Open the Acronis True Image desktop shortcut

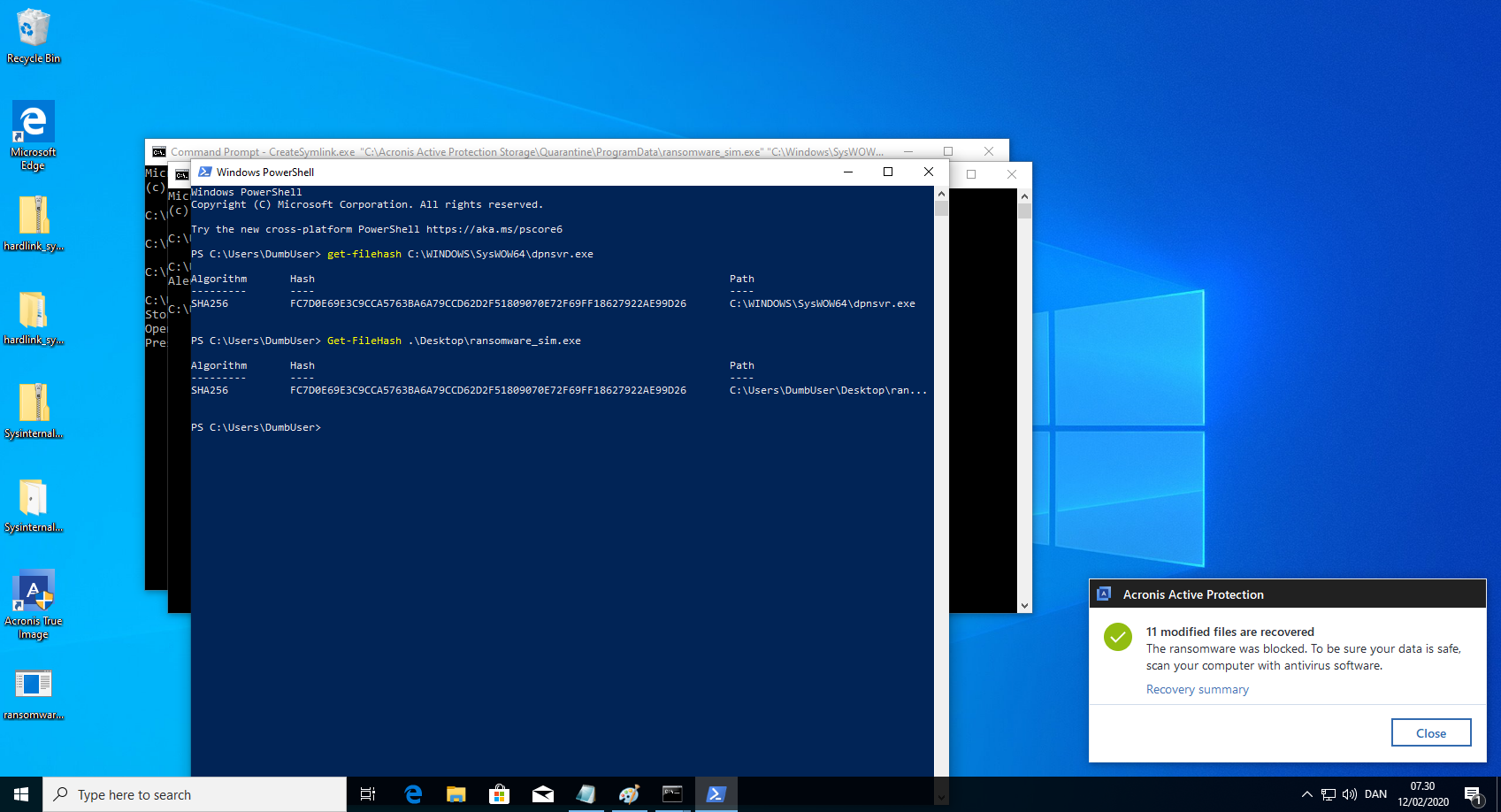(x=34, y=592)
